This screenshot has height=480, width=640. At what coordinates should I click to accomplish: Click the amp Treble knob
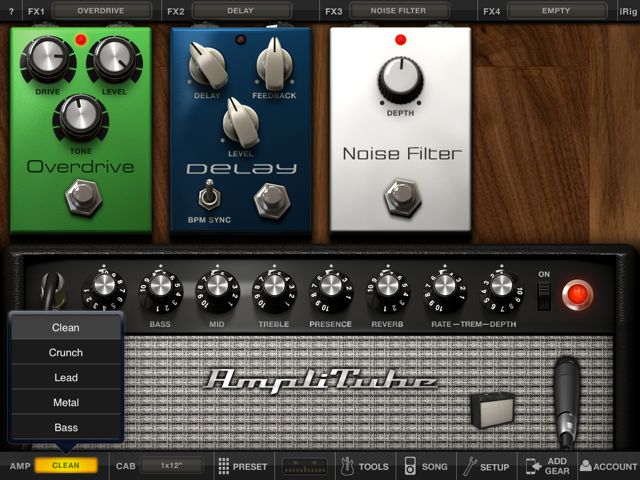(274, 289)
